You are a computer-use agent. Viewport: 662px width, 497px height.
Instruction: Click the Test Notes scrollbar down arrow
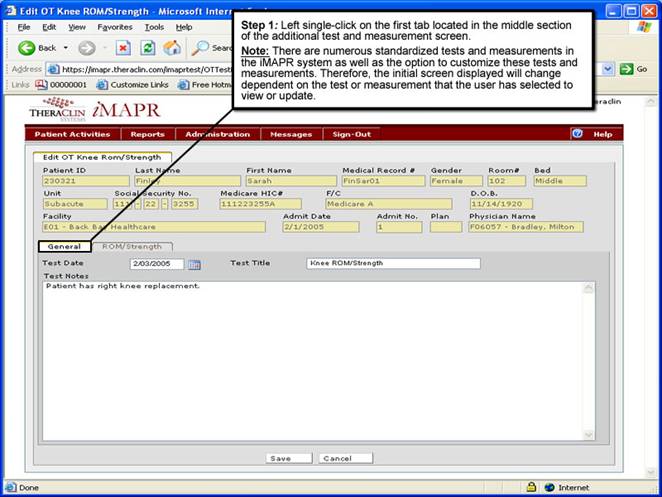tap(590, 436)
